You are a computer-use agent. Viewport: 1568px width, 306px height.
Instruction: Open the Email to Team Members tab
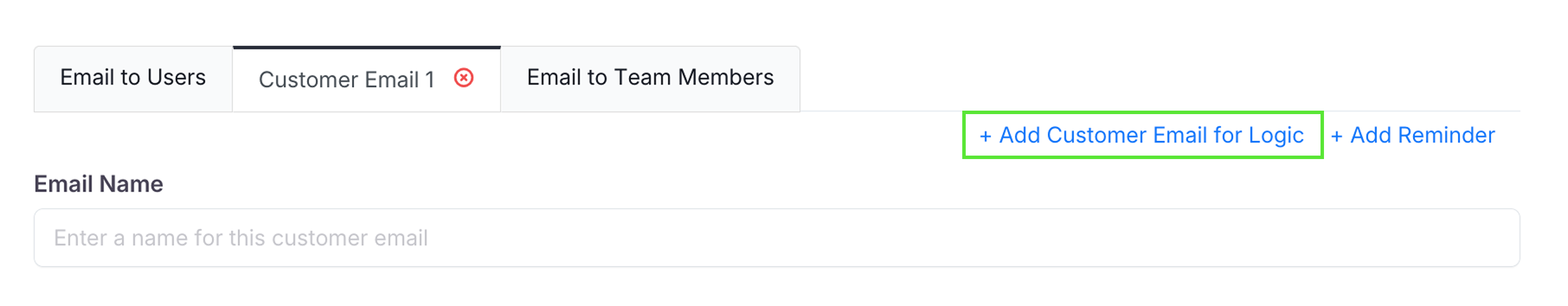(650, 78)
